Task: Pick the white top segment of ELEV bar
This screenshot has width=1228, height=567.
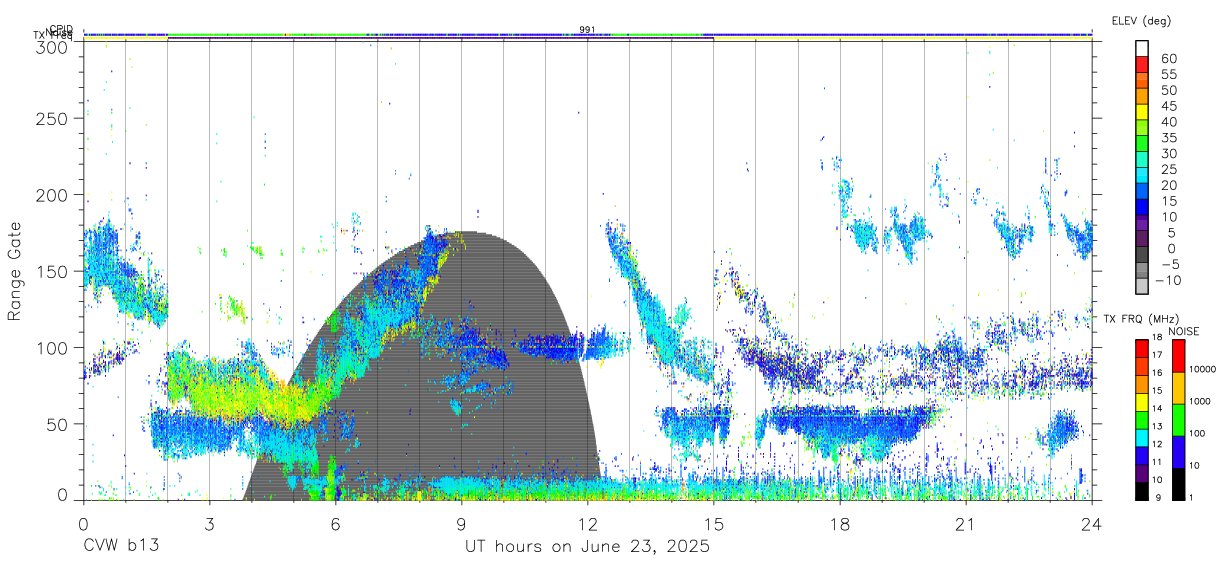Action: [1143, 49]
